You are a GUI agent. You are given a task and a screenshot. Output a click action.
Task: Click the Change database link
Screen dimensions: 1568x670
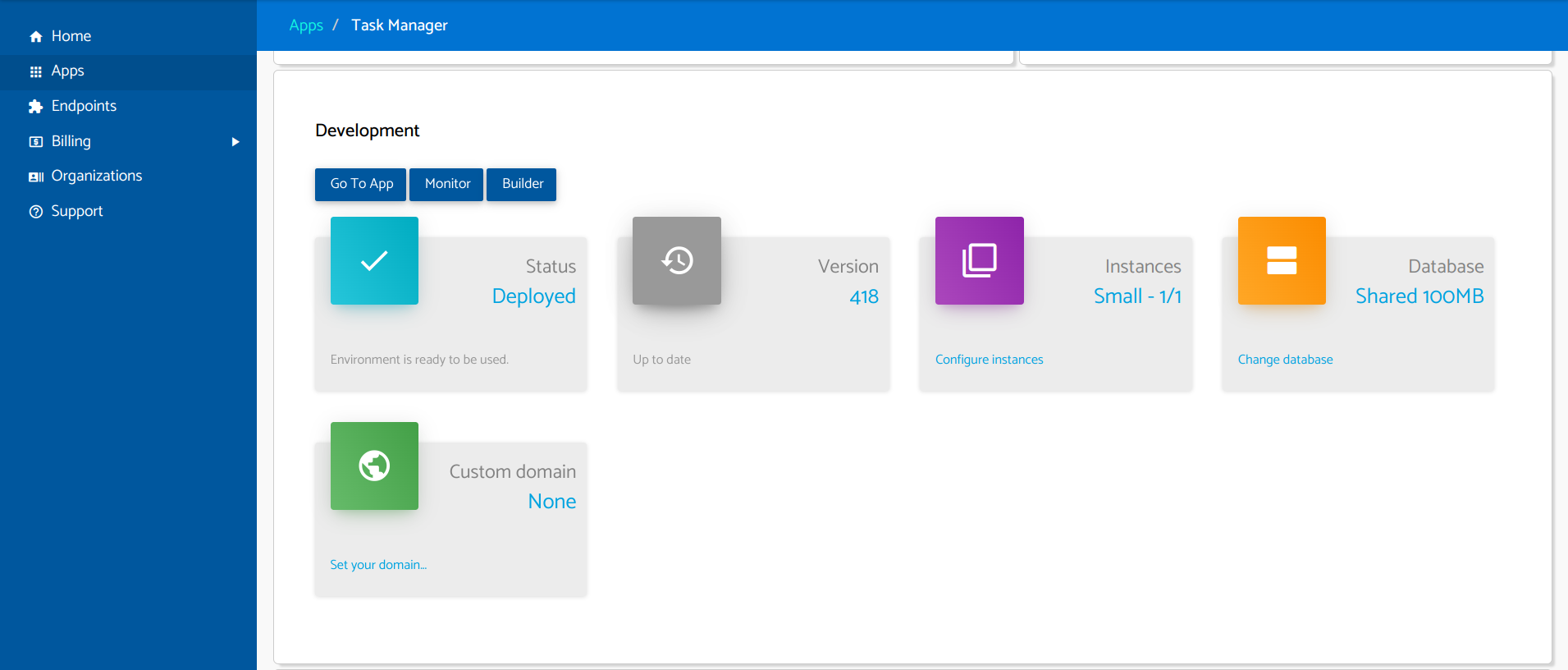[x=1285, y=360]
